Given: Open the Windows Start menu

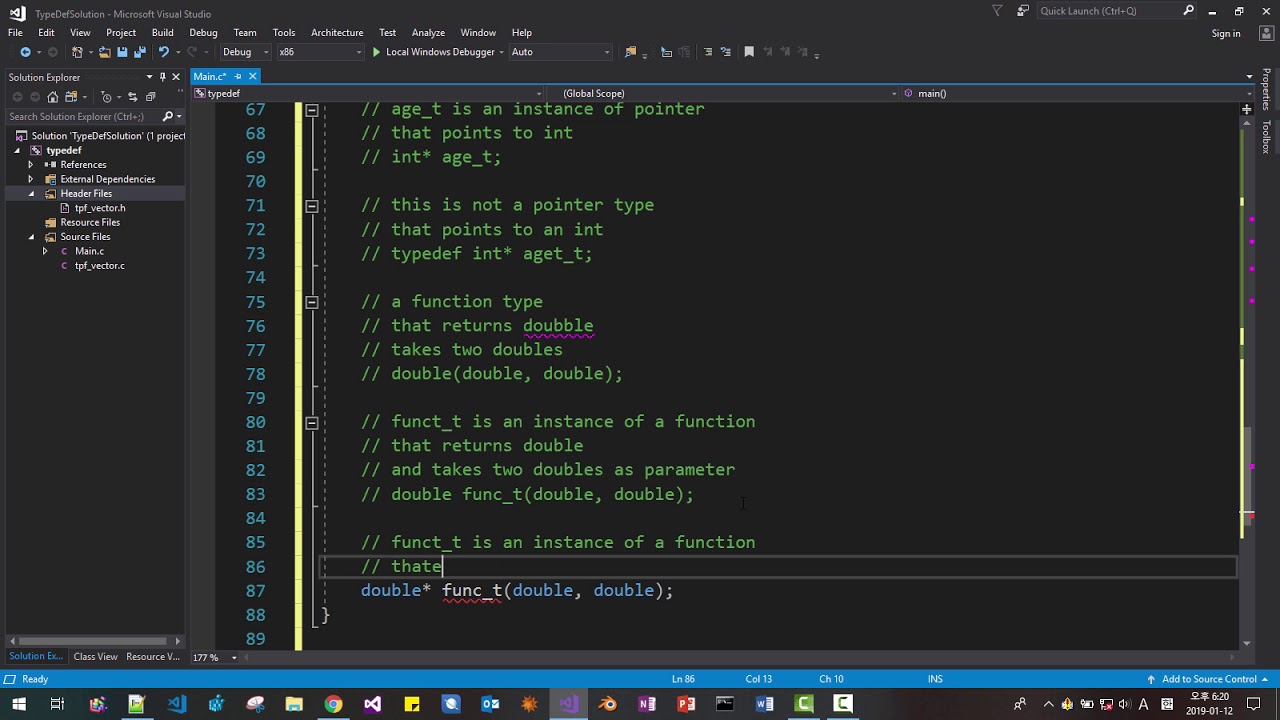Looking at the screenshot, I should 18,704.
